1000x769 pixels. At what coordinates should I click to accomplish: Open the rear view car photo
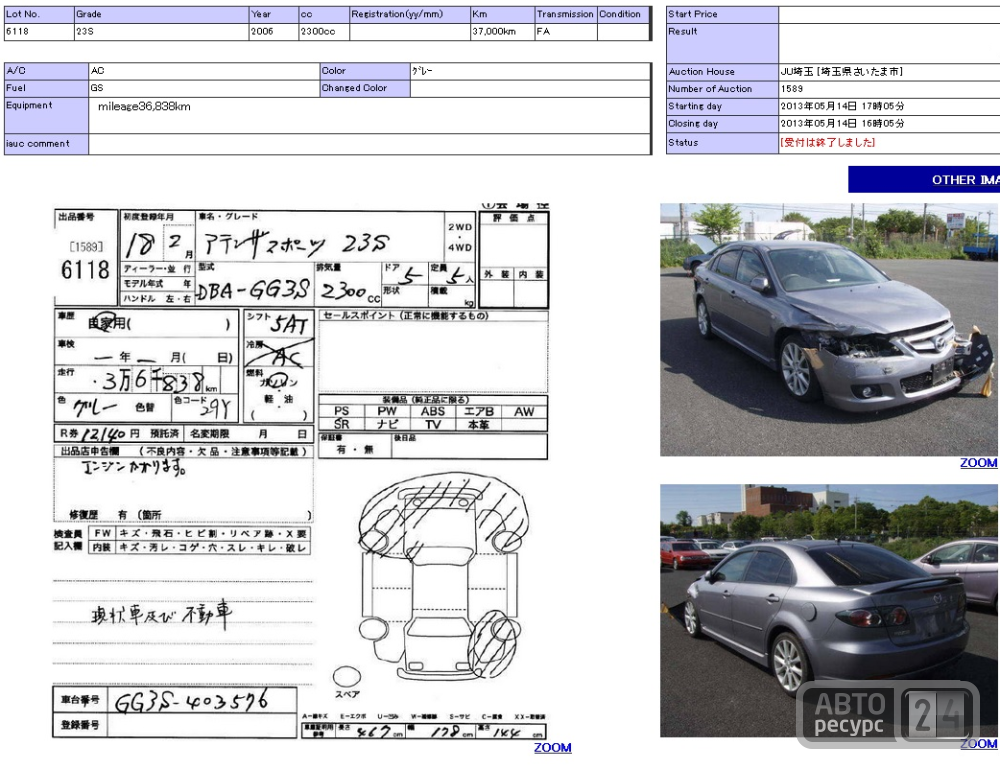click(828, 610)
